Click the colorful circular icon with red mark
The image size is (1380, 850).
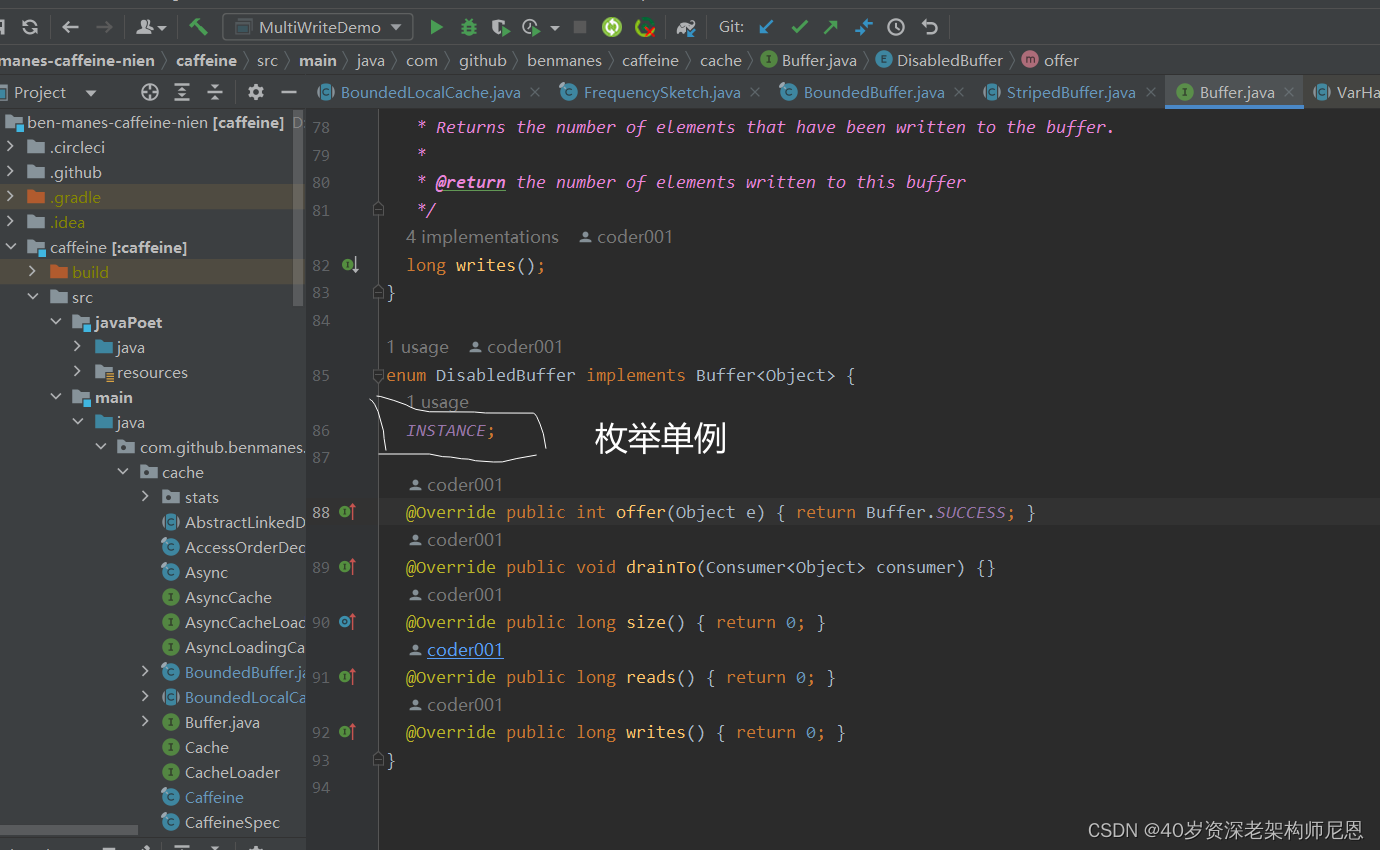click(x=646, y=27)
